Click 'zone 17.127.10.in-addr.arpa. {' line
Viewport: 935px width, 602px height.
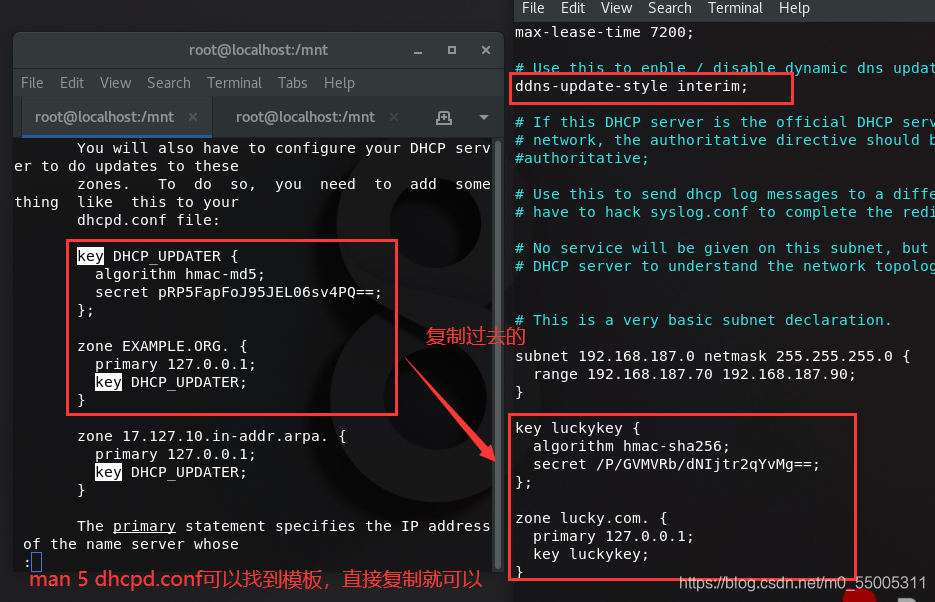(212, 436)
